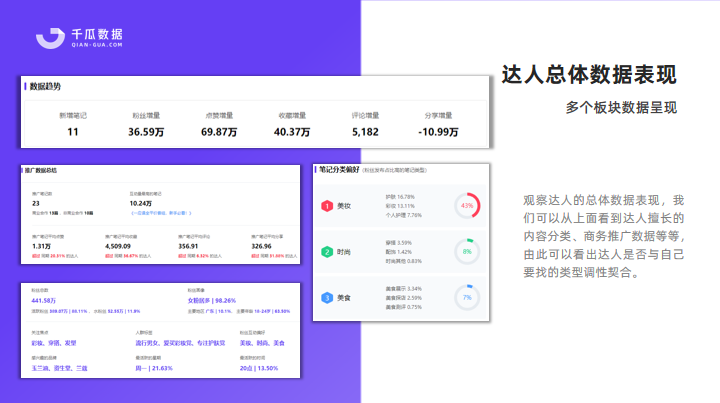
Task: Click the 441.58万 total fans value
Action: click(x=48, y=300)
